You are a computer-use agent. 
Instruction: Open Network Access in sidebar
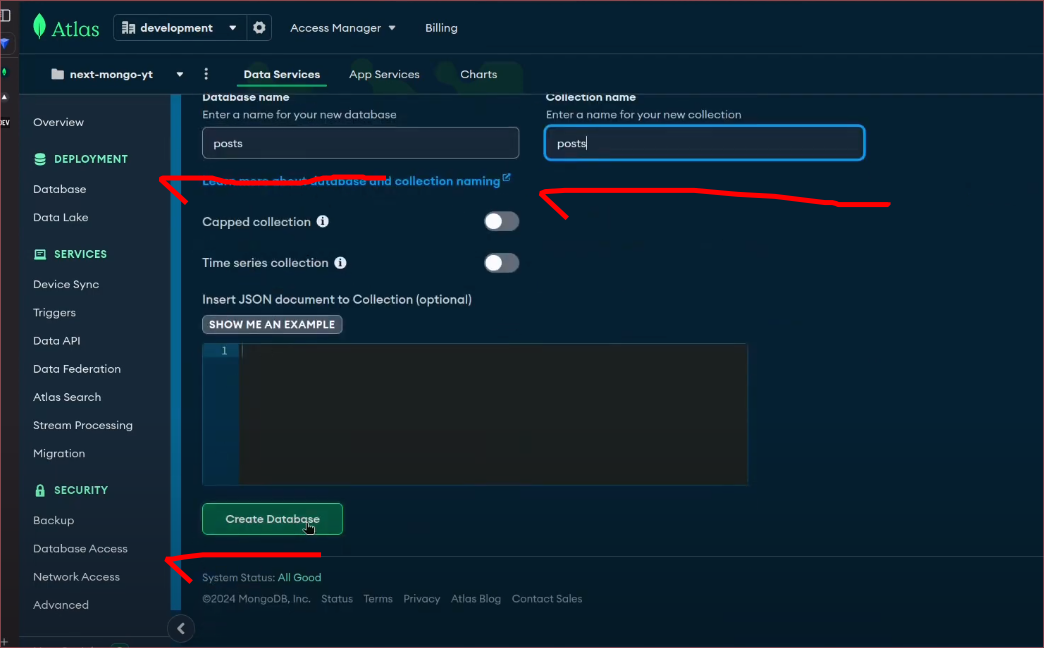pyautogui.click(x=77, y=577)
